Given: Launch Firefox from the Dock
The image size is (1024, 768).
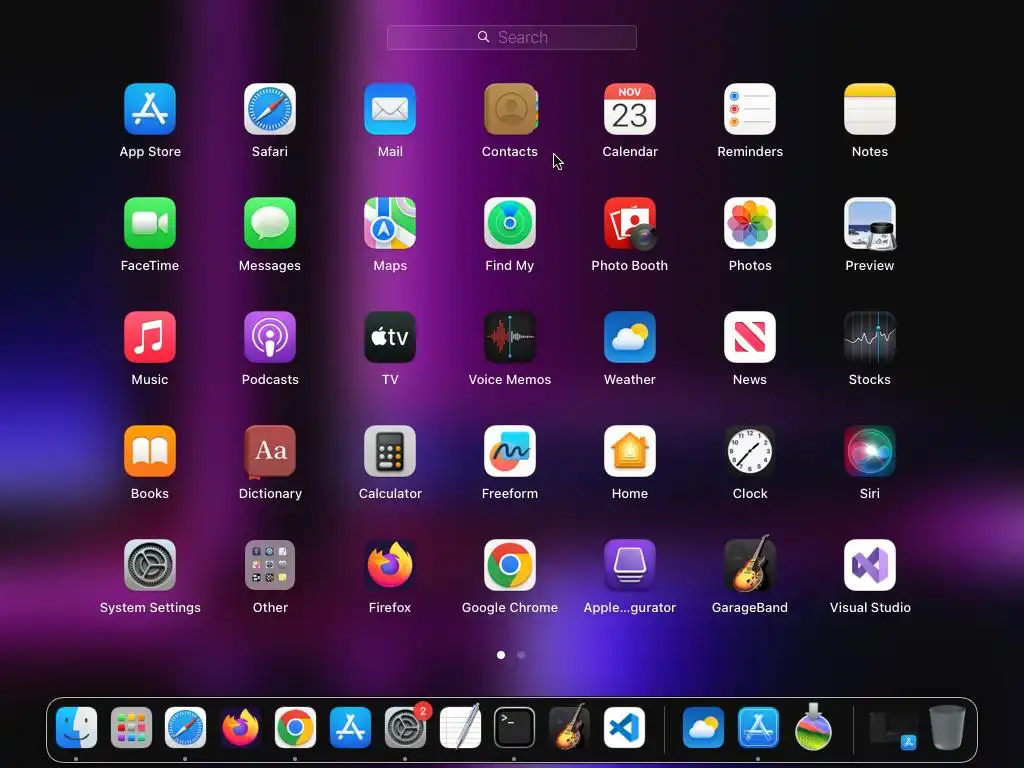Looking at the screenshot, I should [x=240, y=728].
